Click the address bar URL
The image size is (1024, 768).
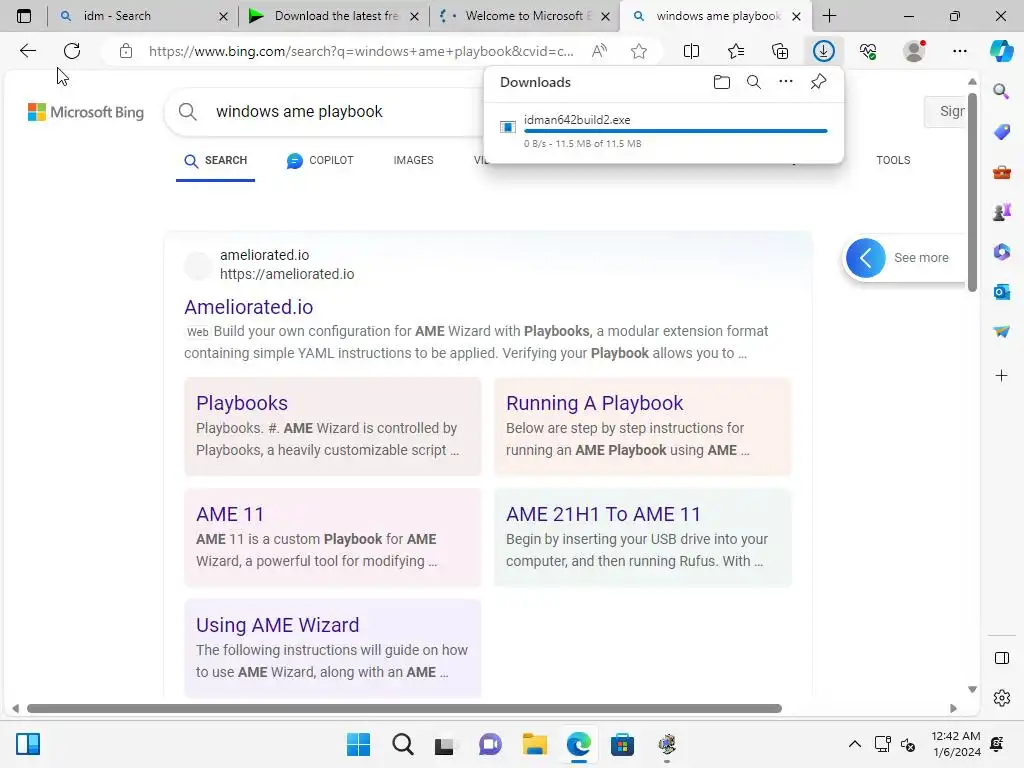click(x=361, y=51)
